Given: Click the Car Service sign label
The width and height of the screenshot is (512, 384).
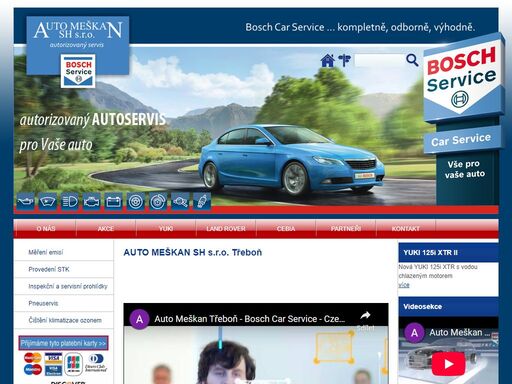Looking at the screenshot, I should pos(462,139).
